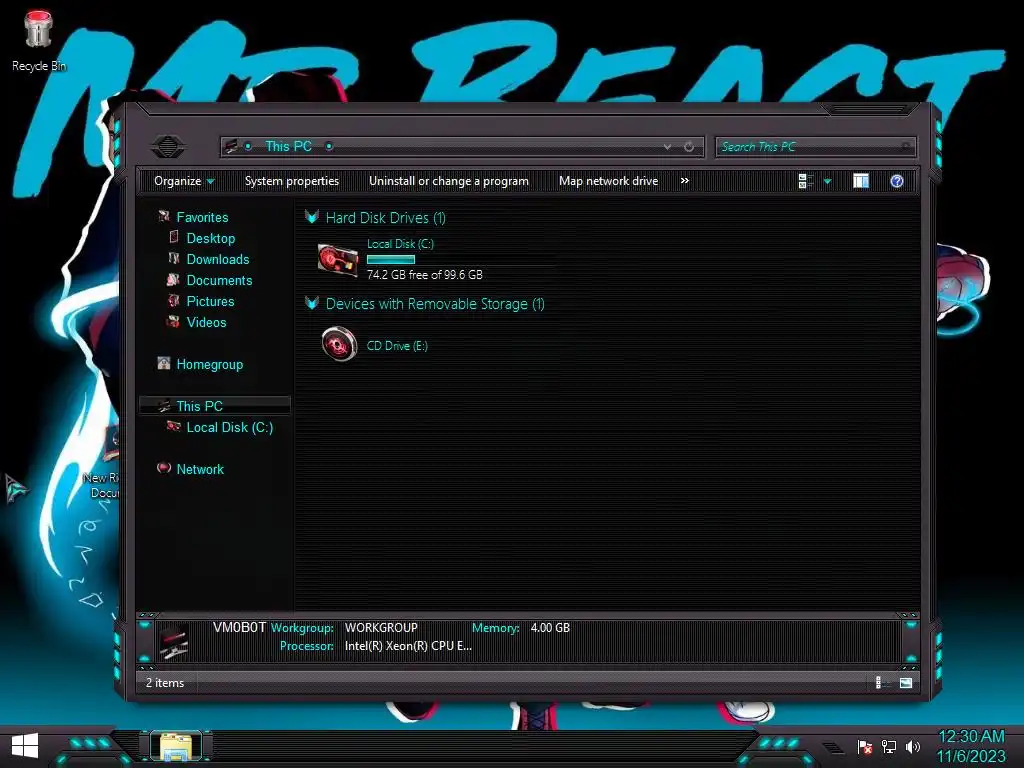Click the network tray icon
This screenshot has height=768, width=1024.
click(889, 746)
